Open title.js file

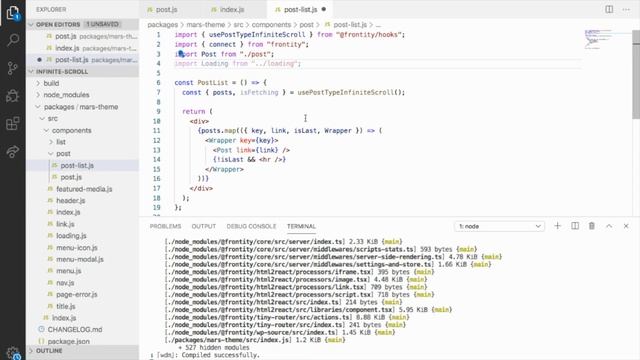click(83, 306)
